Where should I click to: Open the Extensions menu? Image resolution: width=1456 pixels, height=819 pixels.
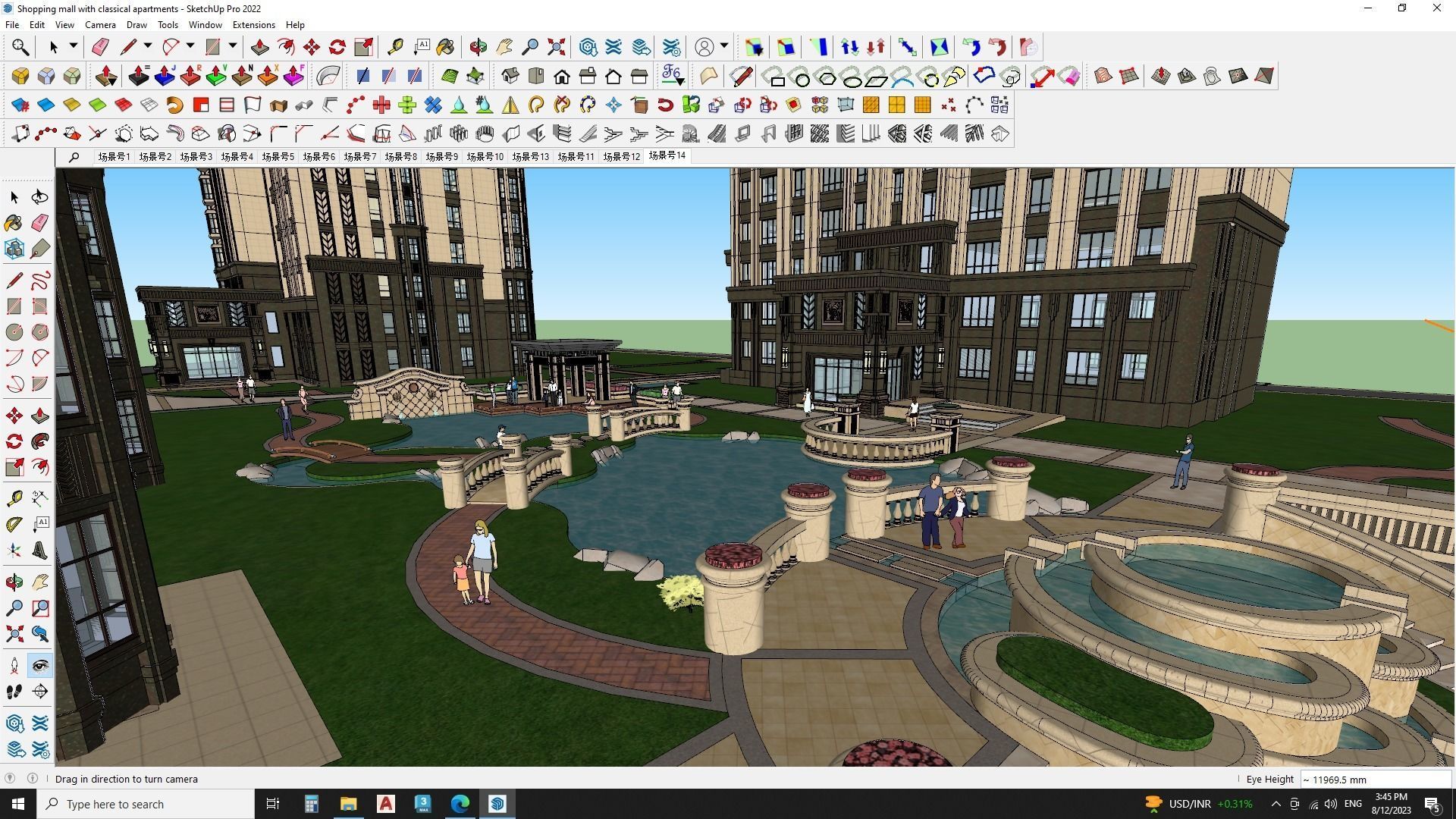(x=253, y=25)
